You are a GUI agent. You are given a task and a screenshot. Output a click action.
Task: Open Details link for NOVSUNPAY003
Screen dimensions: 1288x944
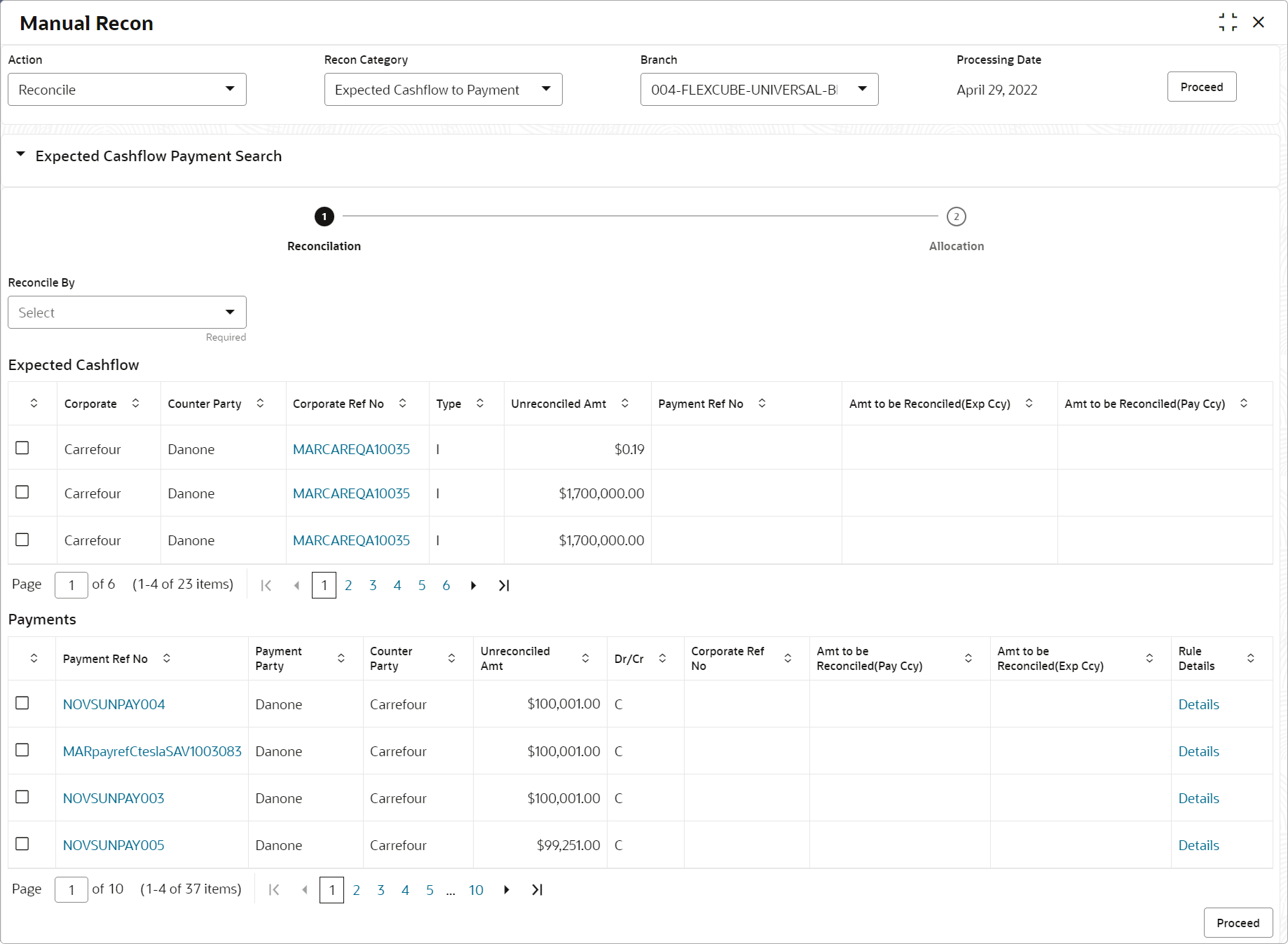[1198, 798]
